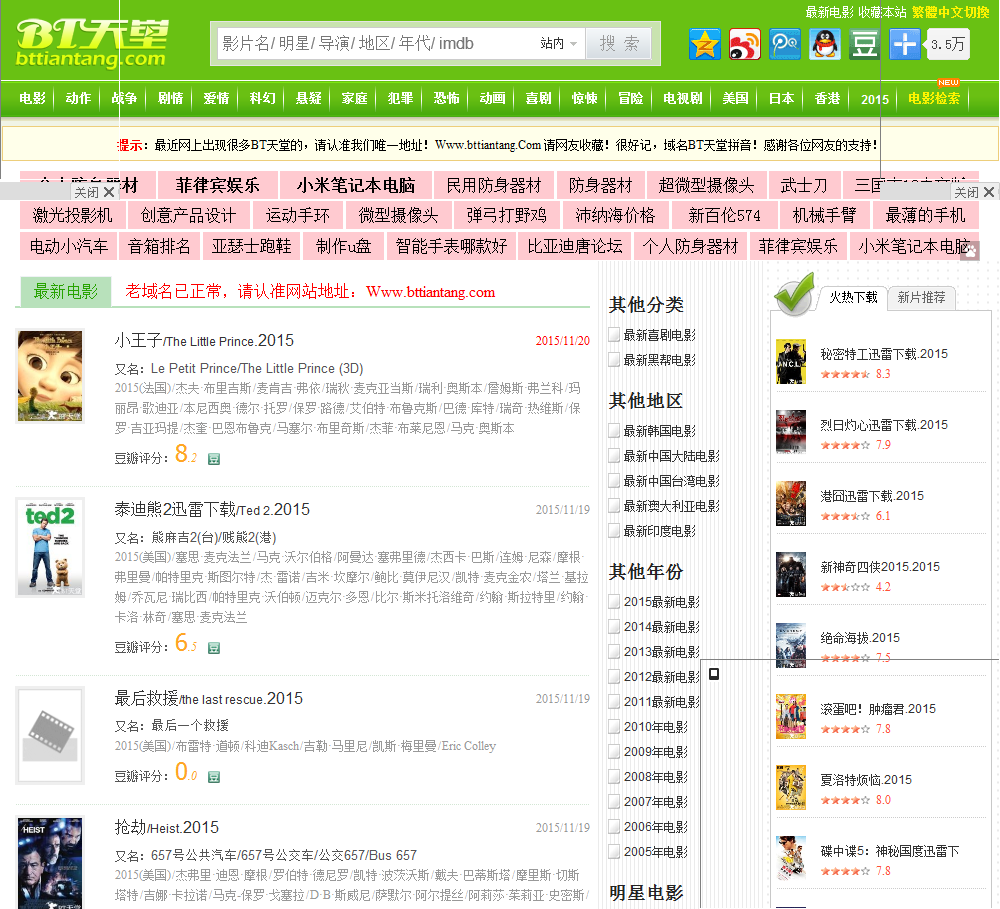The image size is (1000, 909).
Task: Click ad link 激光投影机
Action: [x=72, y=216]
